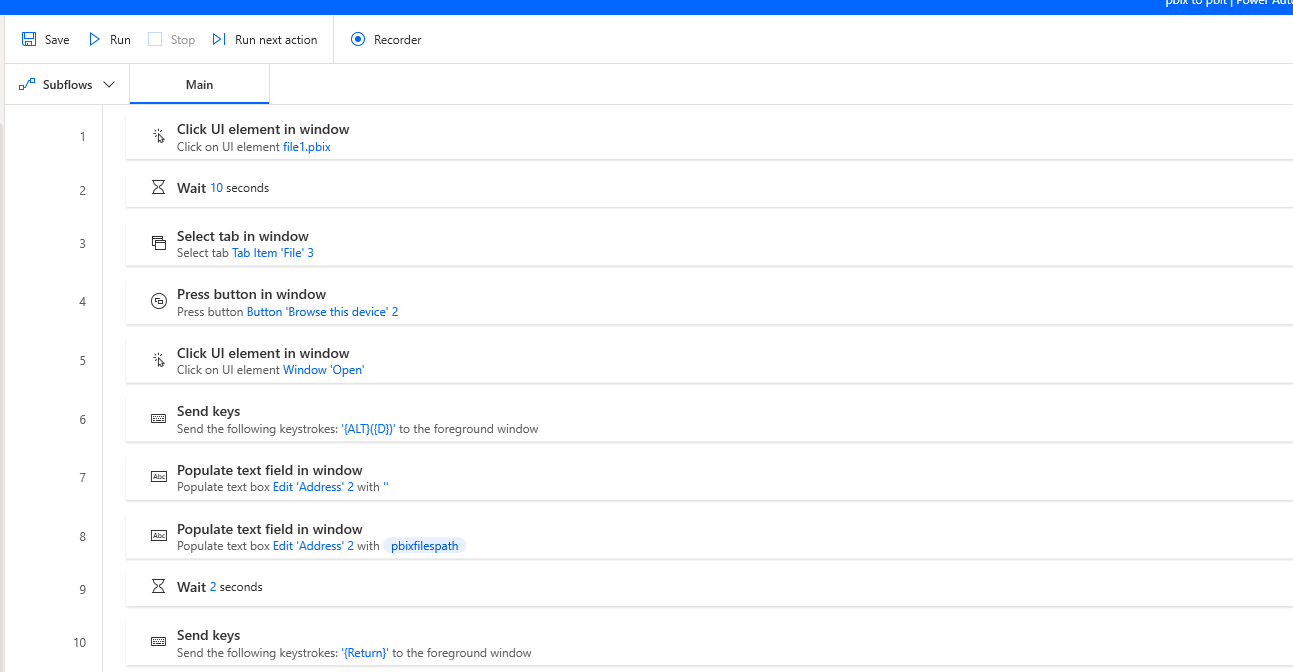
Task: Click the Run next action icon
Action: pyautogui.click(x=219, y=40)
